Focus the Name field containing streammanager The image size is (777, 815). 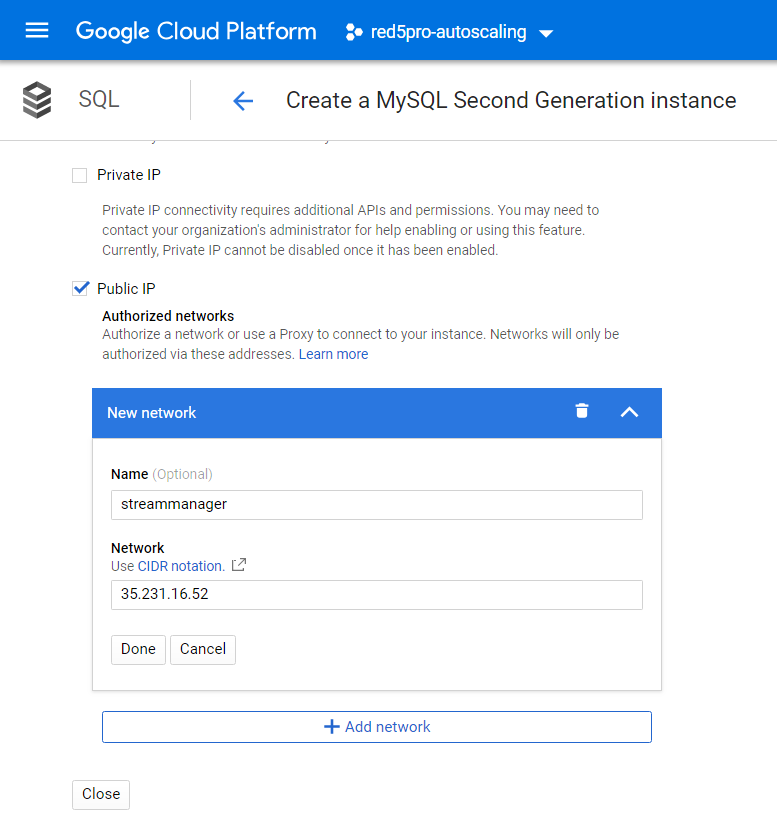click(377, 505)
